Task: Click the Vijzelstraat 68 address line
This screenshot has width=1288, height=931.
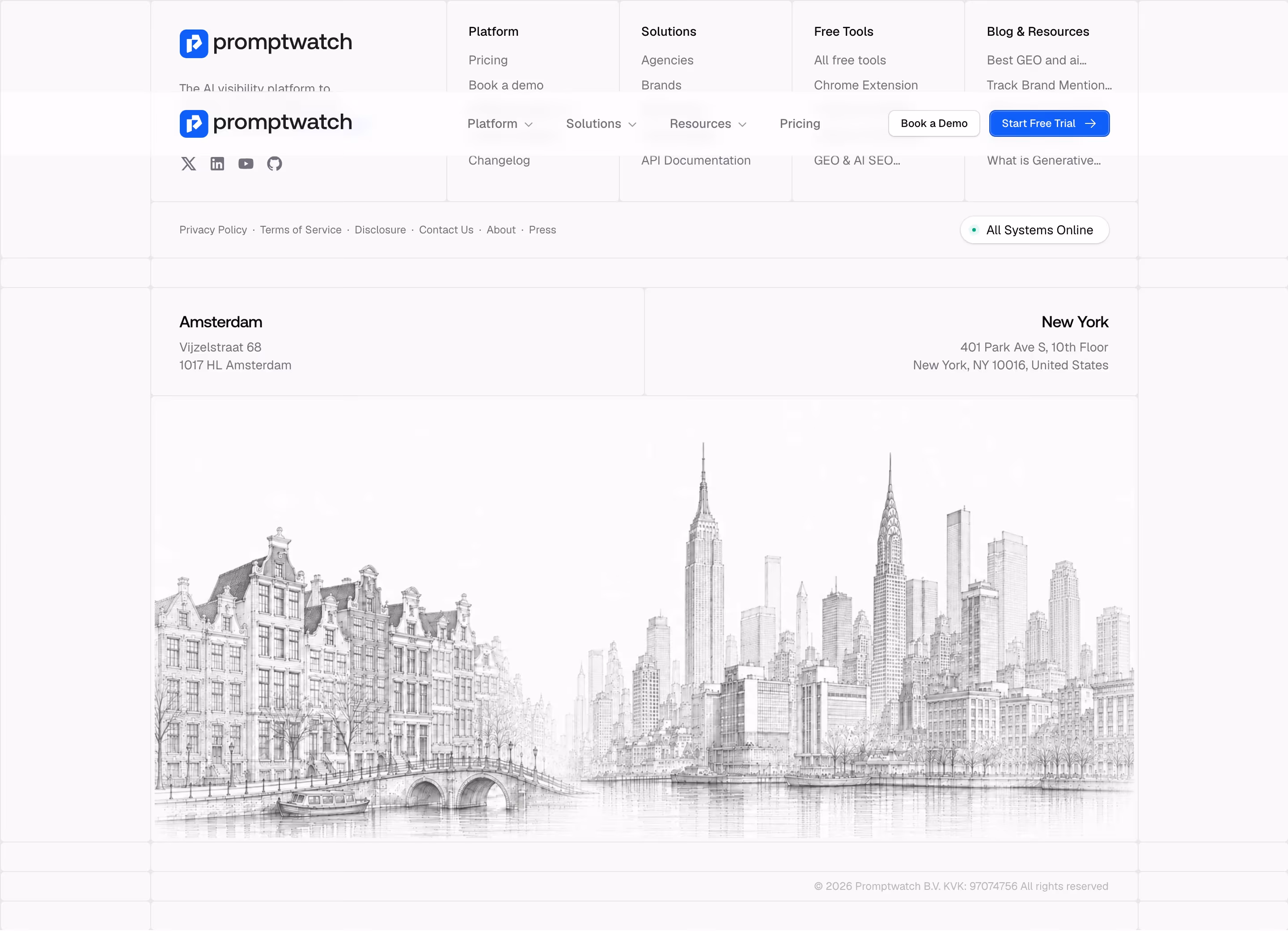Action: [220, 347]
